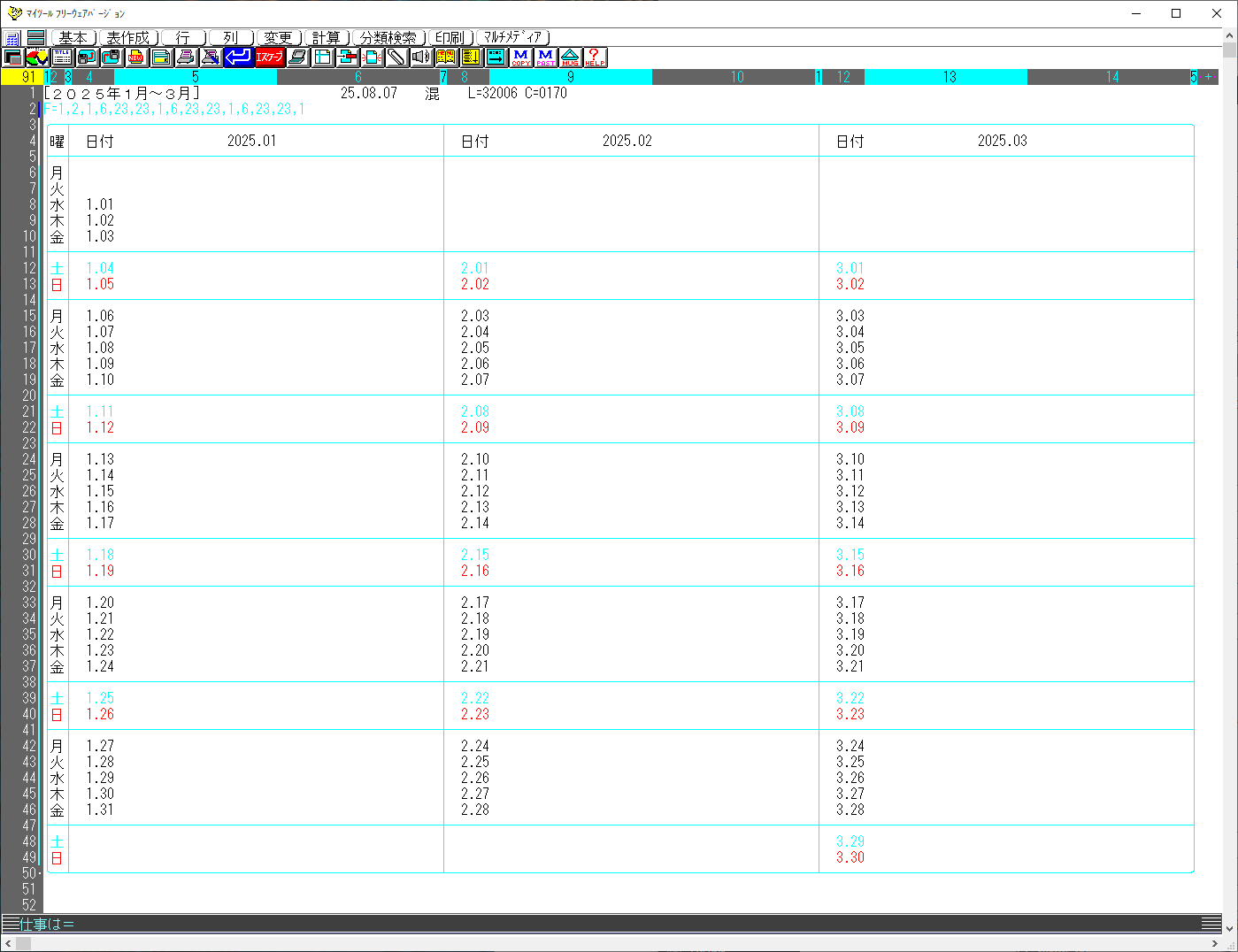Click the paperclip toolbar icon
Viewport: 1238px width, 952px height.
coord(396,58)
